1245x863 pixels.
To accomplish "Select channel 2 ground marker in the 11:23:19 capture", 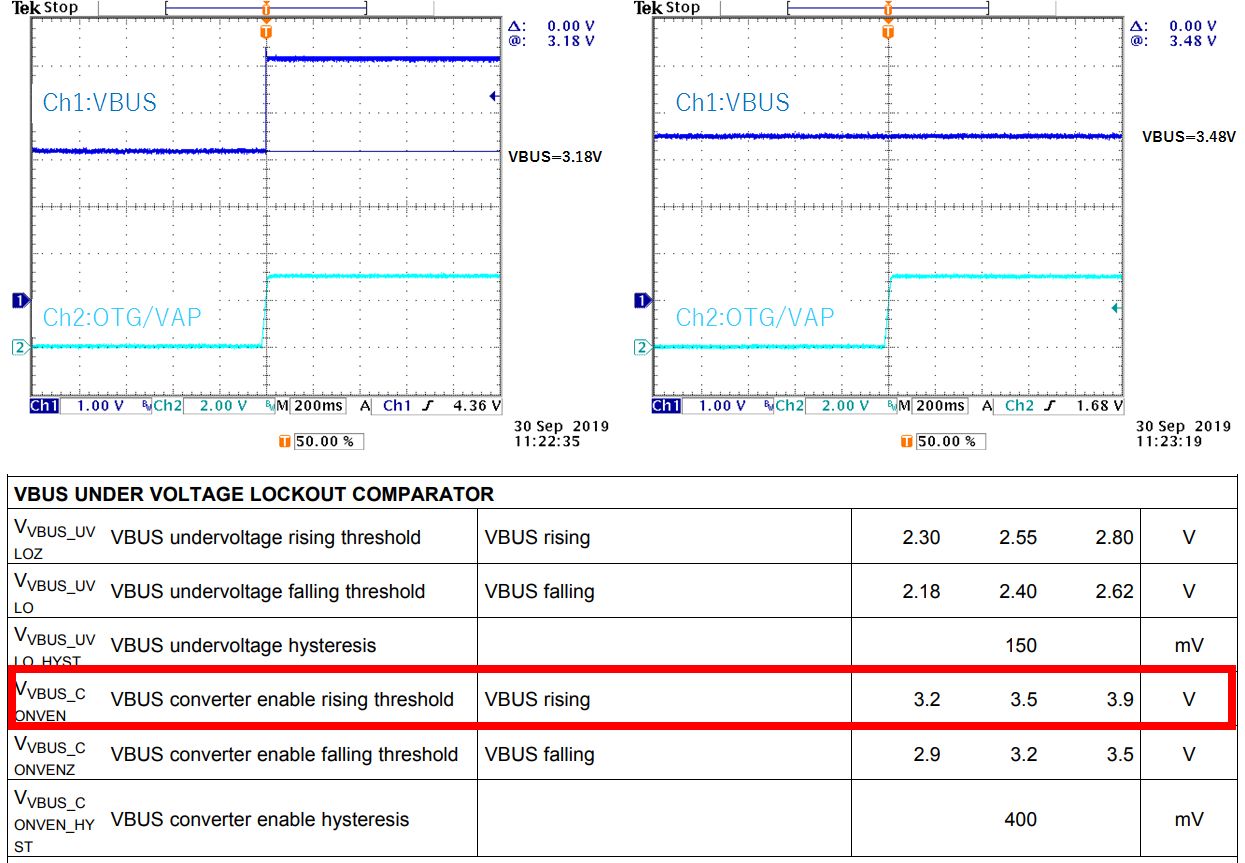I will [x=642, y=347].
